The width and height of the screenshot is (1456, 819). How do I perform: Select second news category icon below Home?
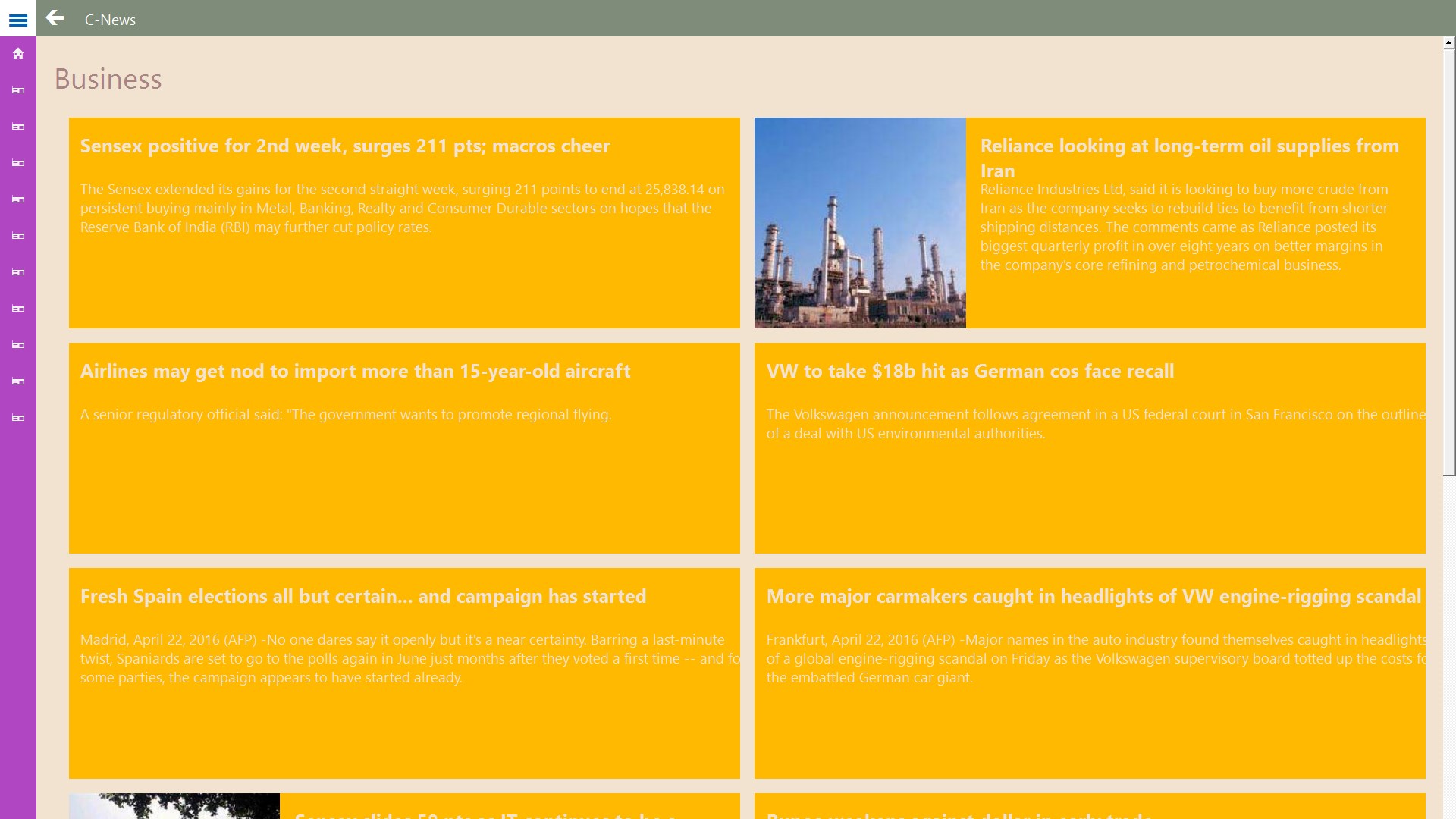click(x=18, y=127)
